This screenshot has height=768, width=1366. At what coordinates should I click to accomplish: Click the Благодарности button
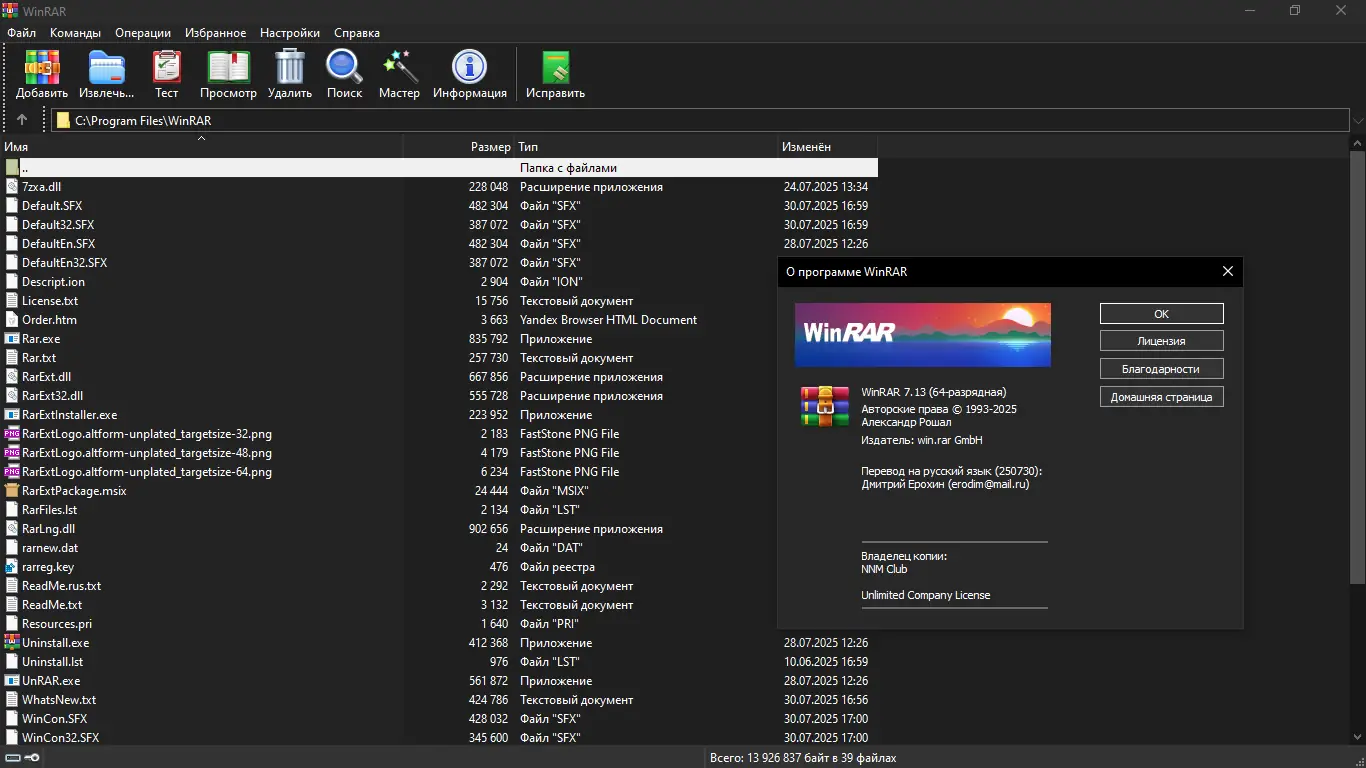[x=1161, y=369]
